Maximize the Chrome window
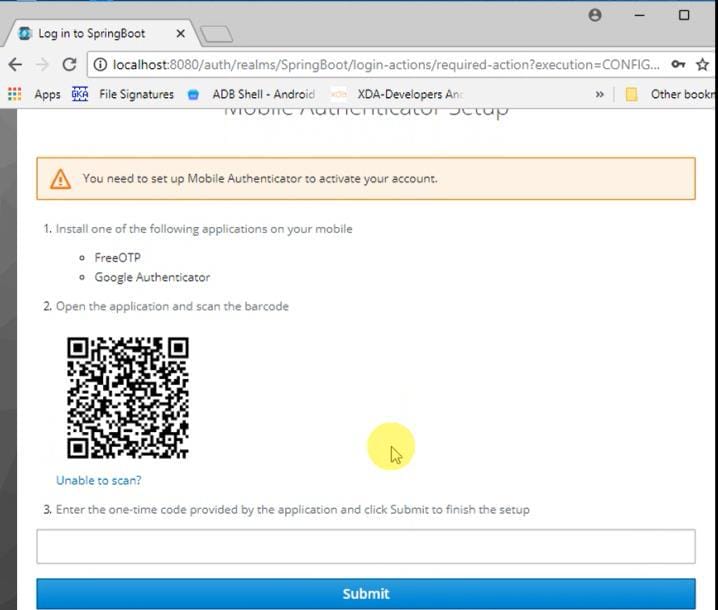Viewport: 718px width, 610px height. 684,15
